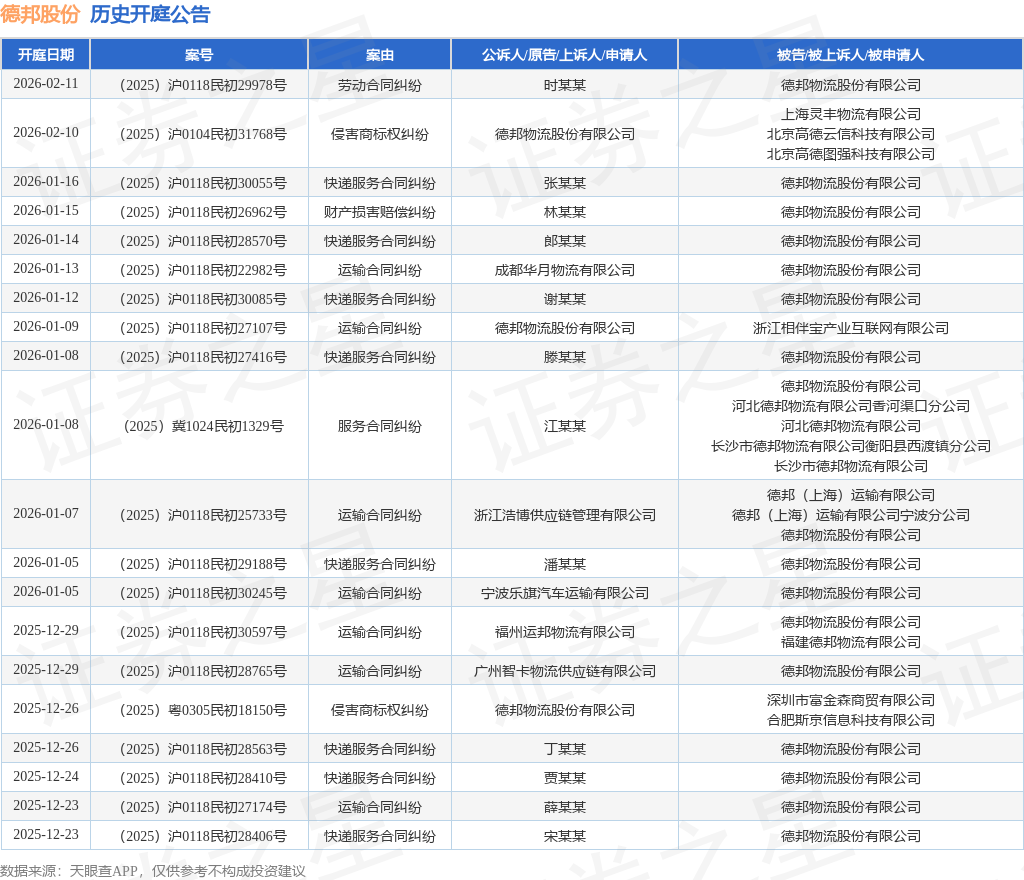Click defendant 上海灵丰物流有限公司
Image resolution: width=1024 pixels, height=880 pixels.
click(x=850, y=114)
